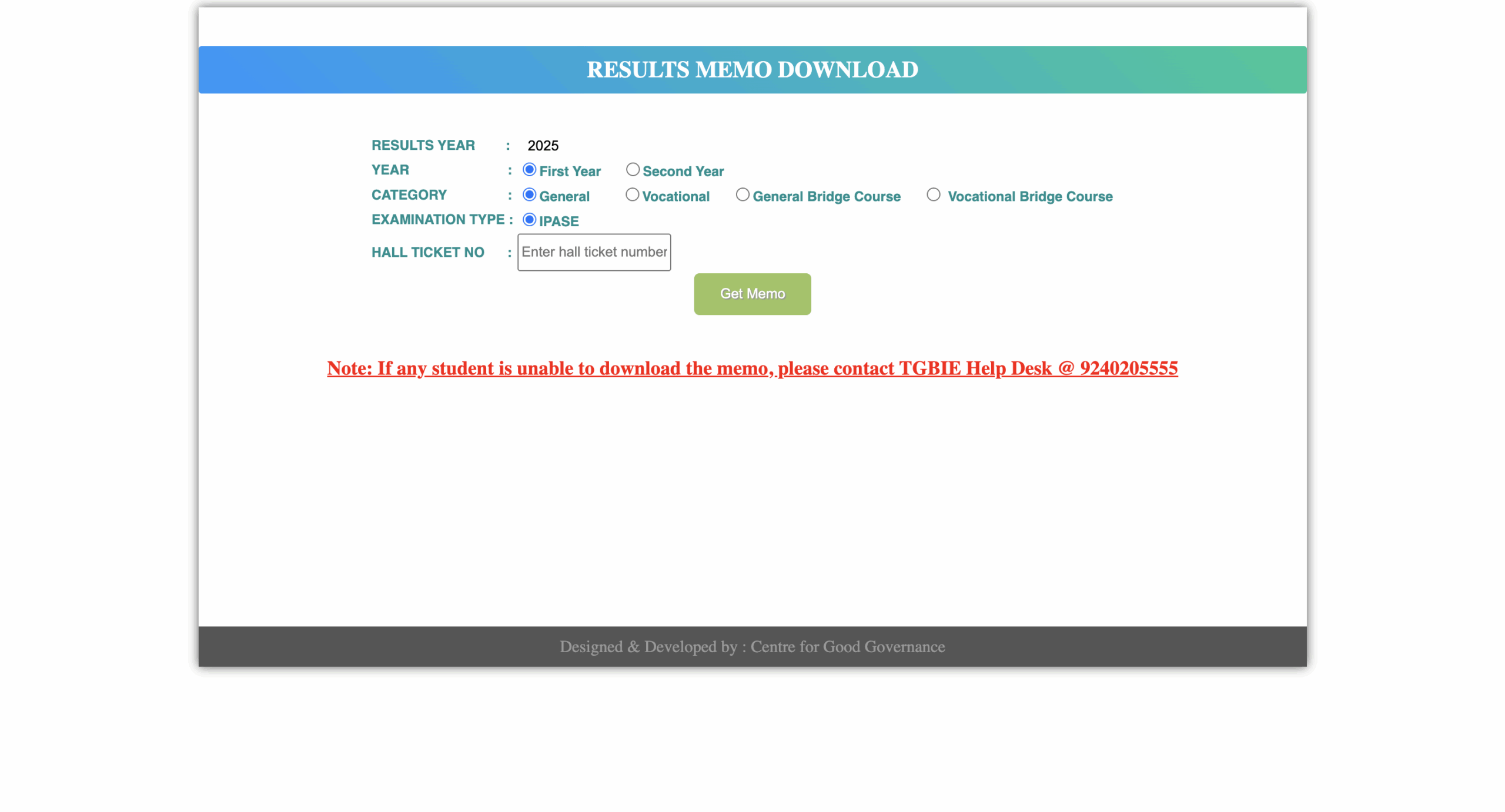Choose the Second Year option
Screen dimensions: 1505x812
click(632, 170)
